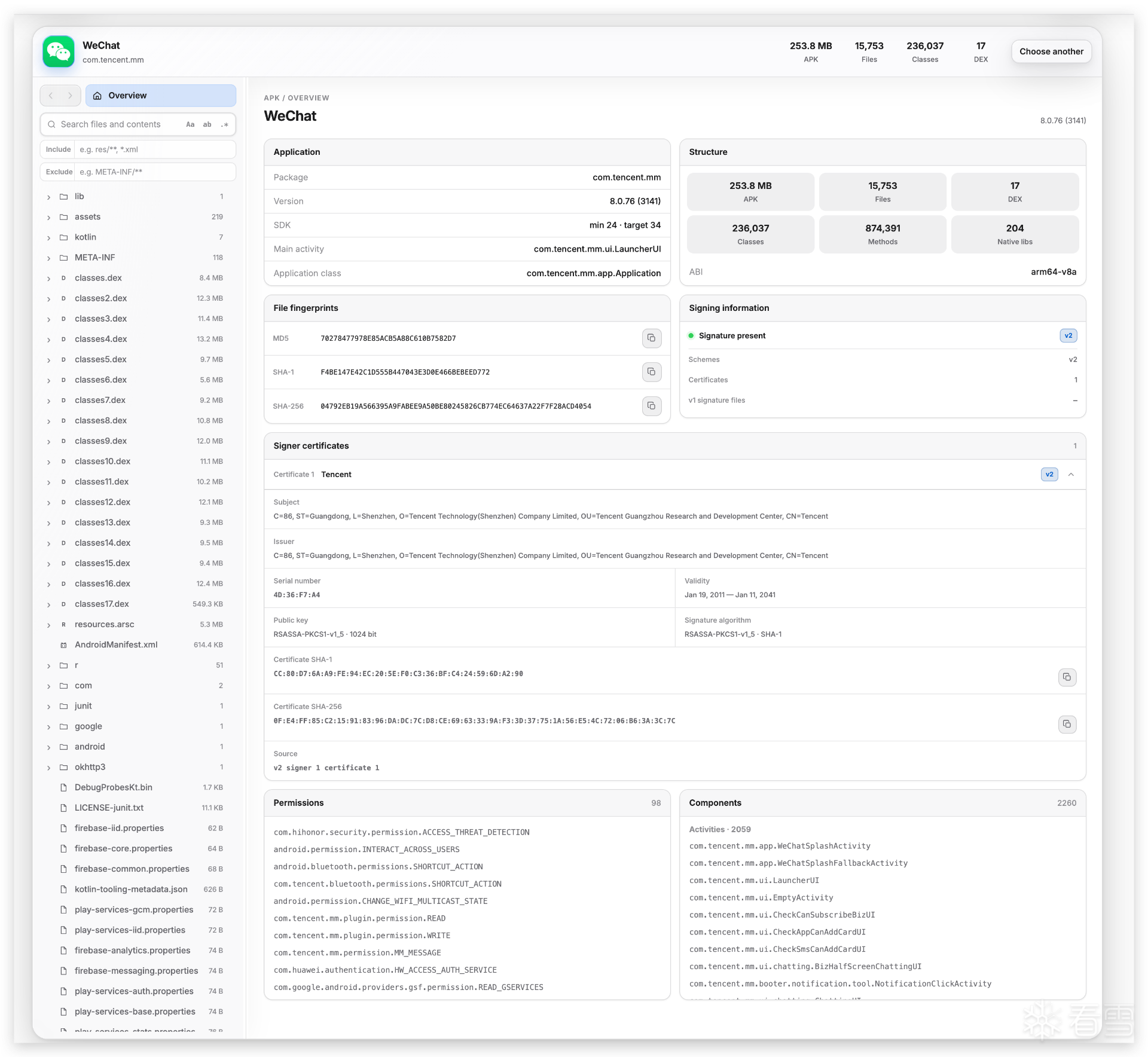Click the okhttp3 folder icon
This screenshot has height=1057, width=1148.
pyautogui.click(x=63, y=767)
